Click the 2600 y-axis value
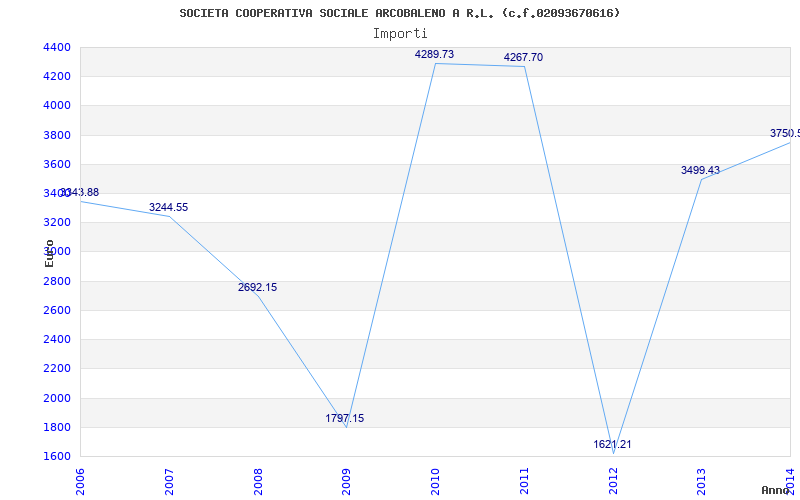The image size is (800, 500). (x=57, y=310)
